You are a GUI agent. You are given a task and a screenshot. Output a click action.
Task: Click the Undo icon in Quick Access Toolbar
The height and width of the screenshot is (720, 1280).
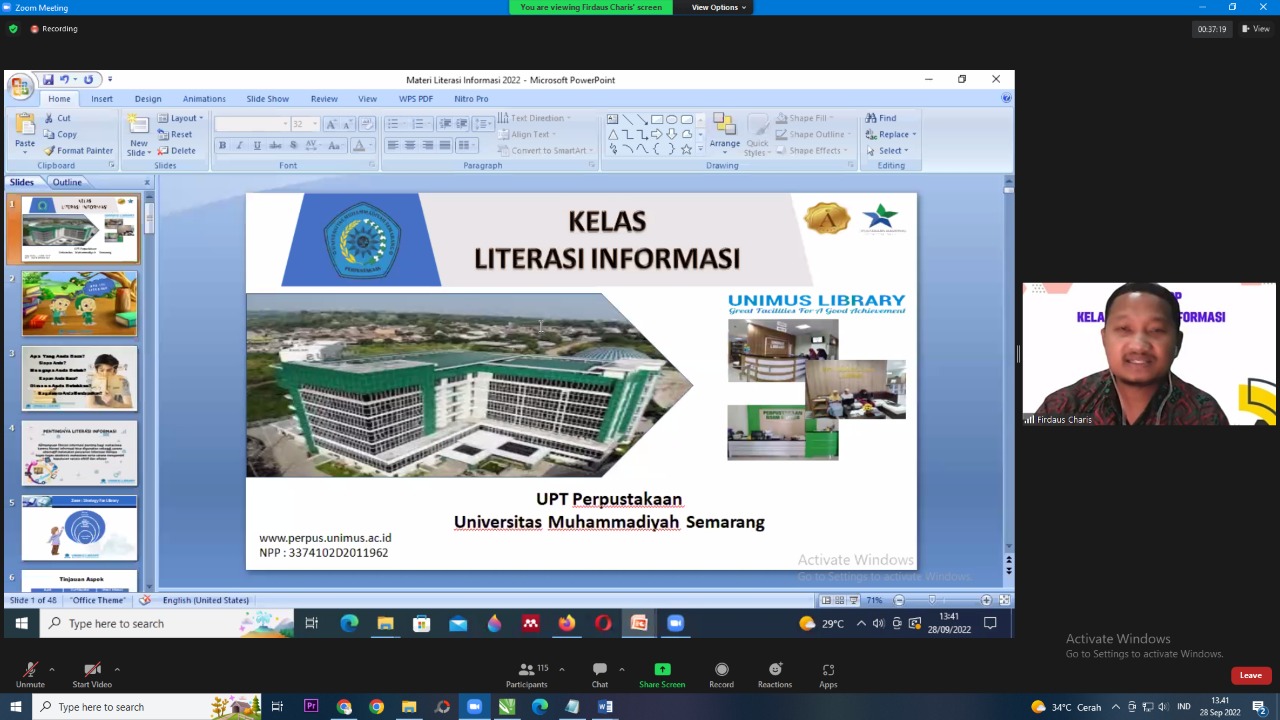click(x=65, y=80)
